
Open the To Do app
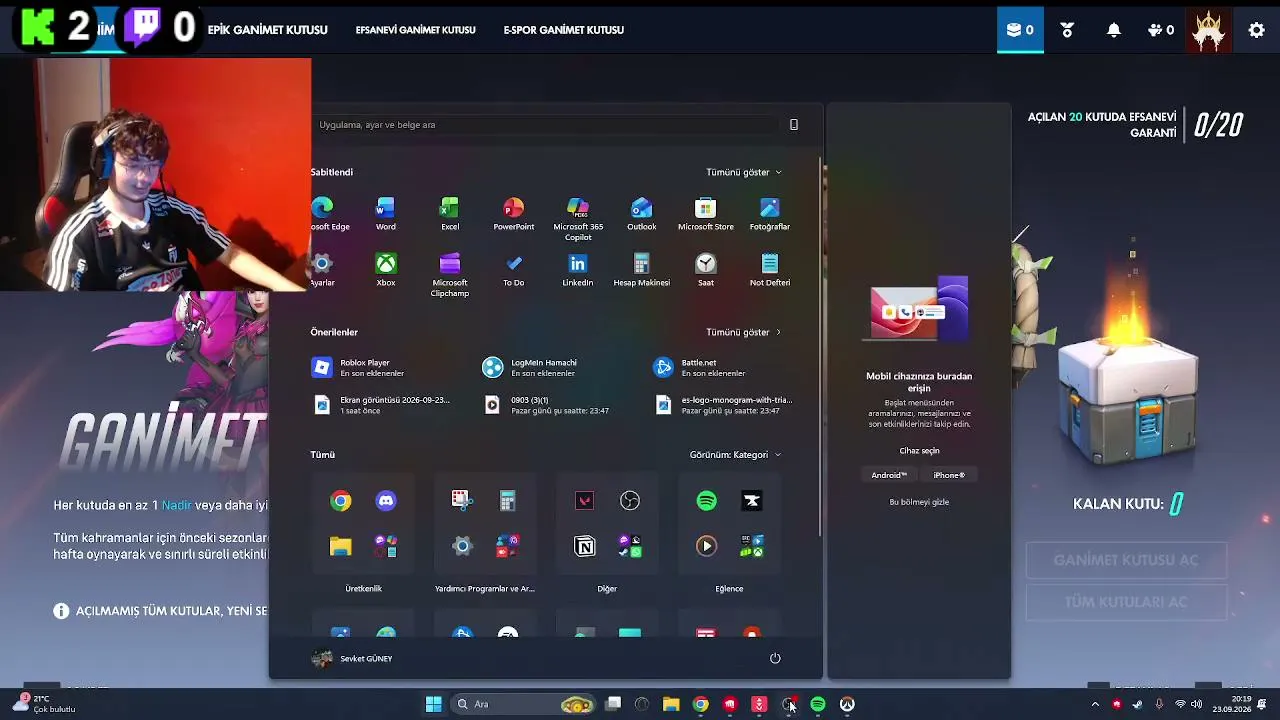514,269
